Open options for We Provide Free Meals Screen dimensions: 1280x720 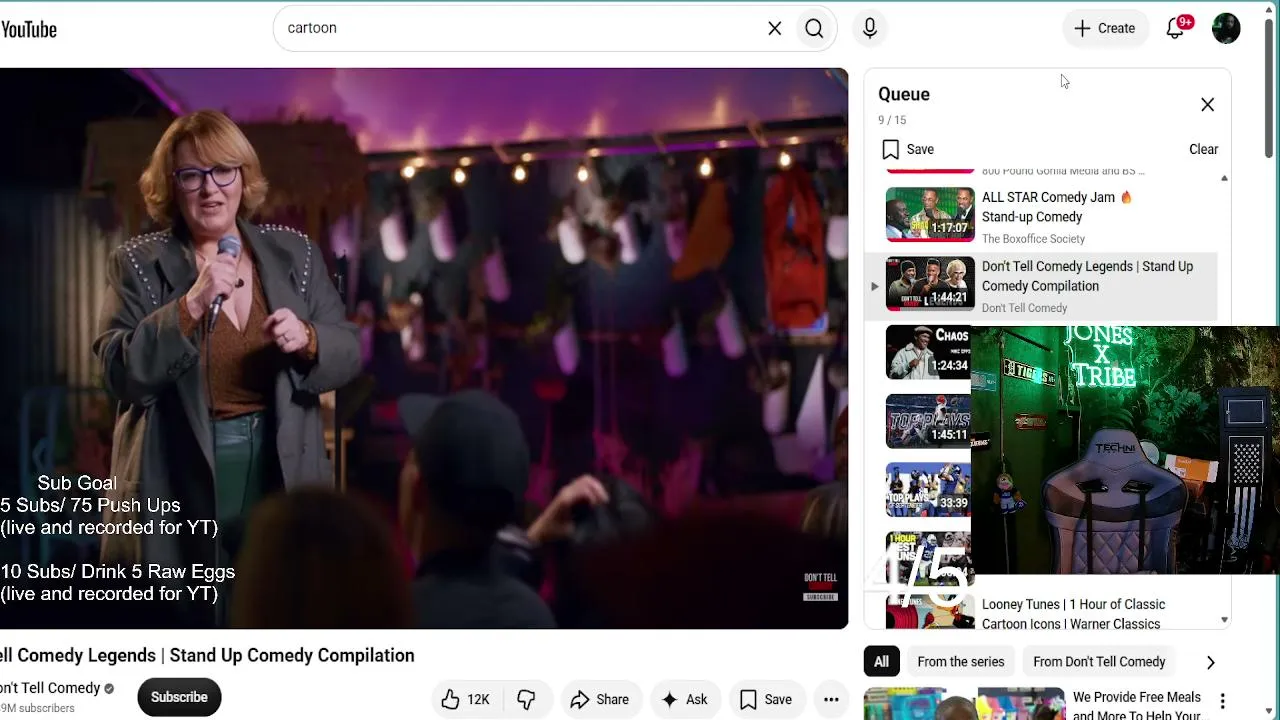coord(1222,701)
